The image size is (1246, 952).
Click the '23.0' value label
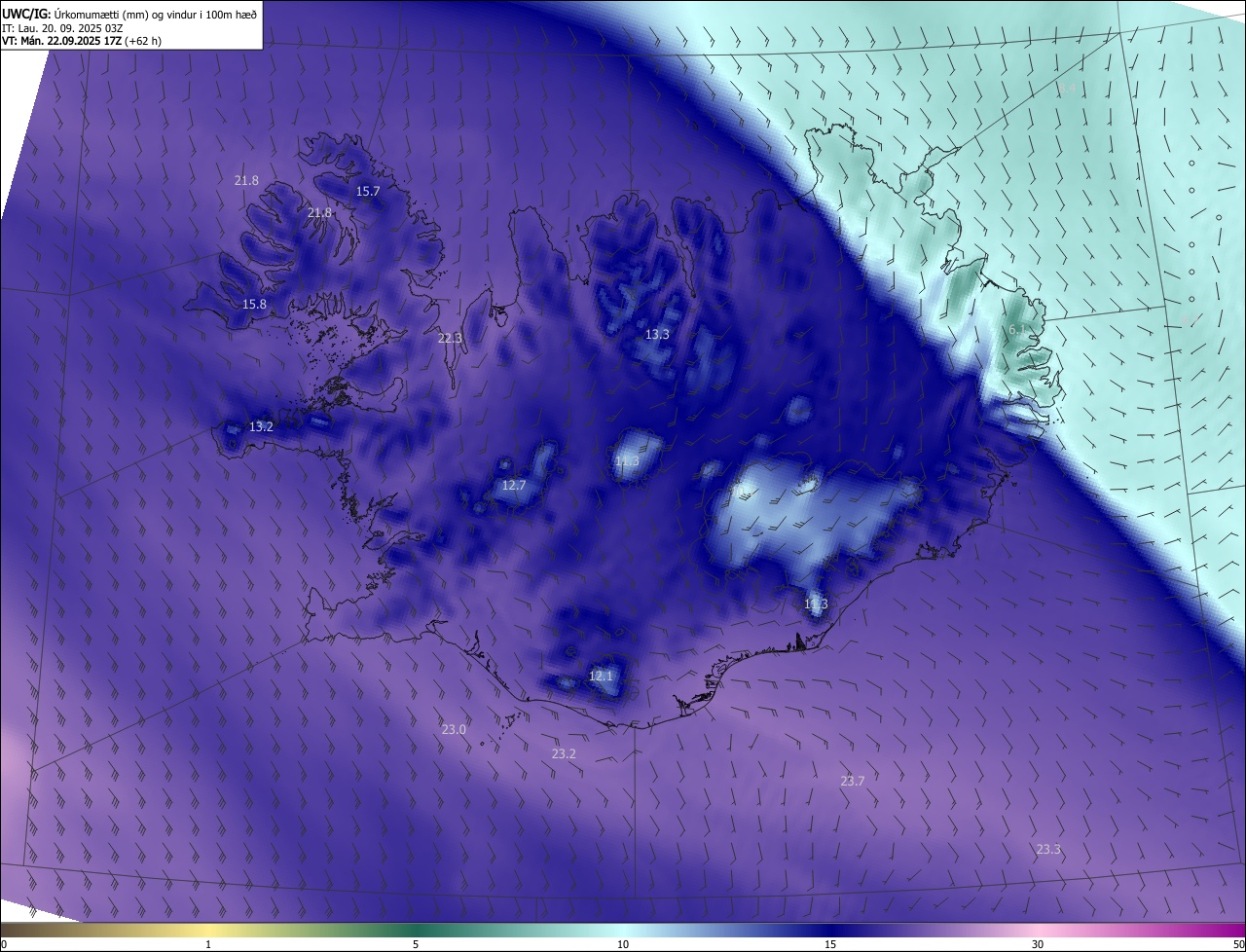coord(454,729)
